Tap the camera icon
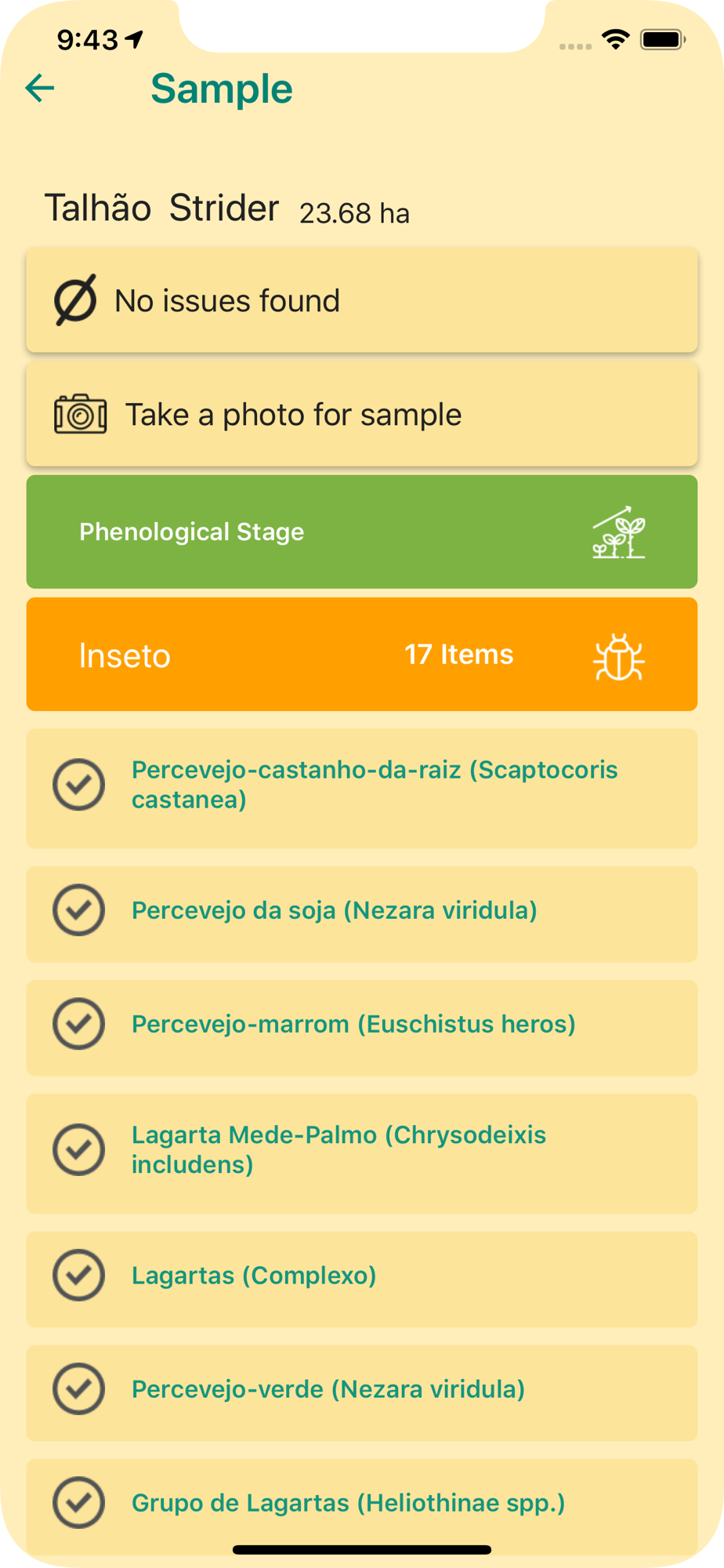This screenshot has height=1568, width=724. tap(80, 414)
